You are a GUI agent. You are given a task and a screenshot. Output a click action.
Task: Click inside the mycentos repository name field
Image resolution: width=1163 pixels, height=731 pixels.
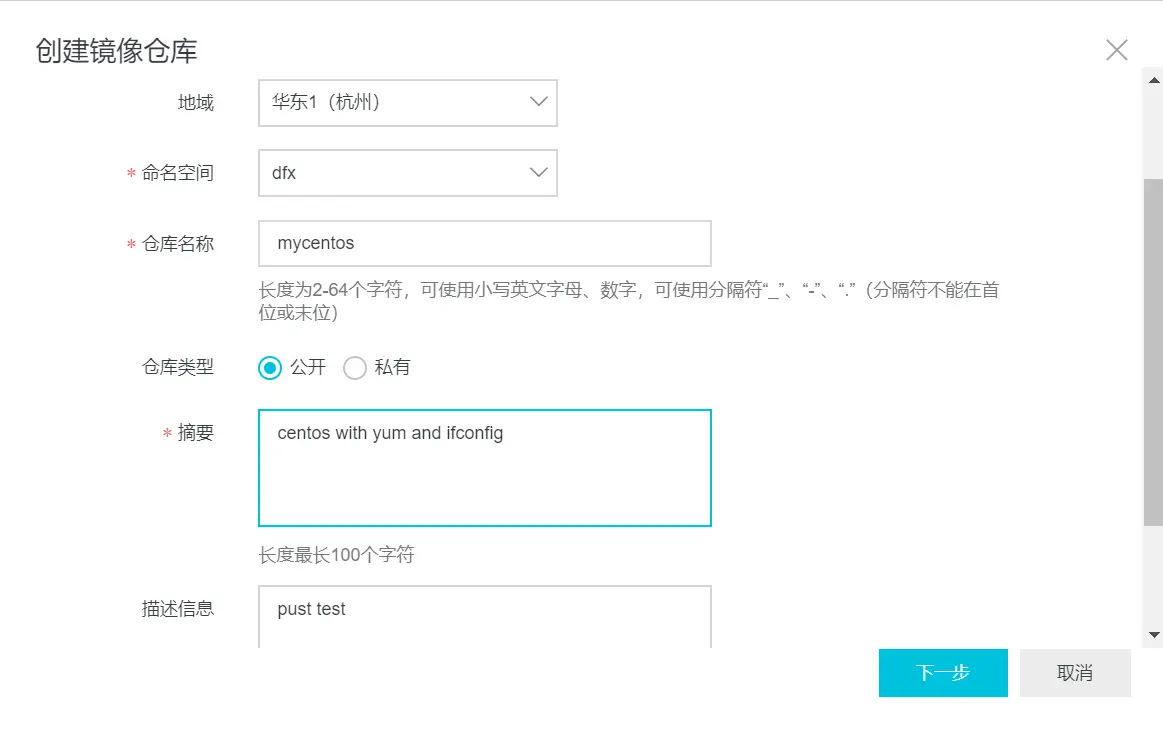click(x=484, y=243)
